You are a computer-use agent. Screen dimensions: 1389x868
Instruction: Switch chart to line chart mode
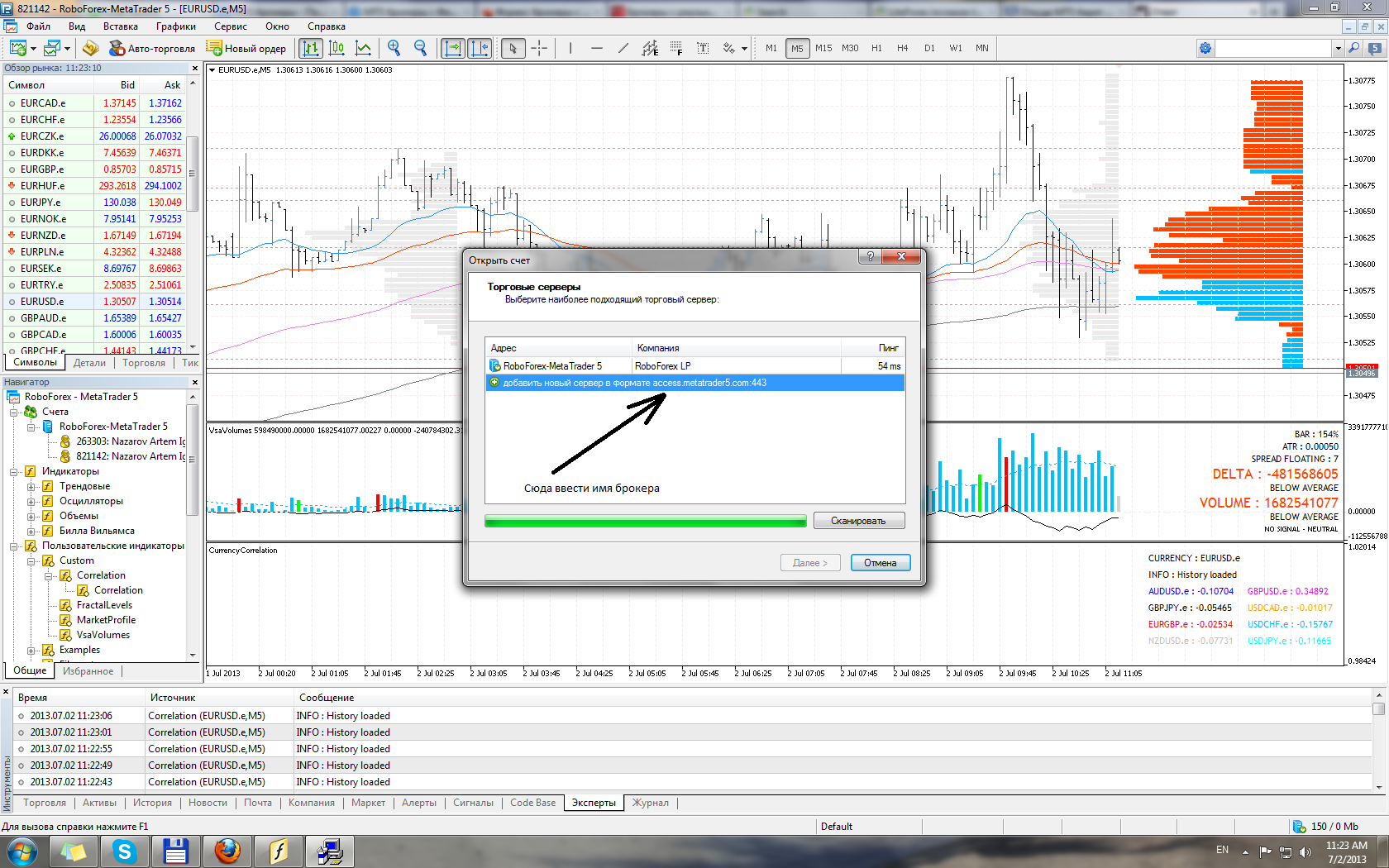click(363, 48)
